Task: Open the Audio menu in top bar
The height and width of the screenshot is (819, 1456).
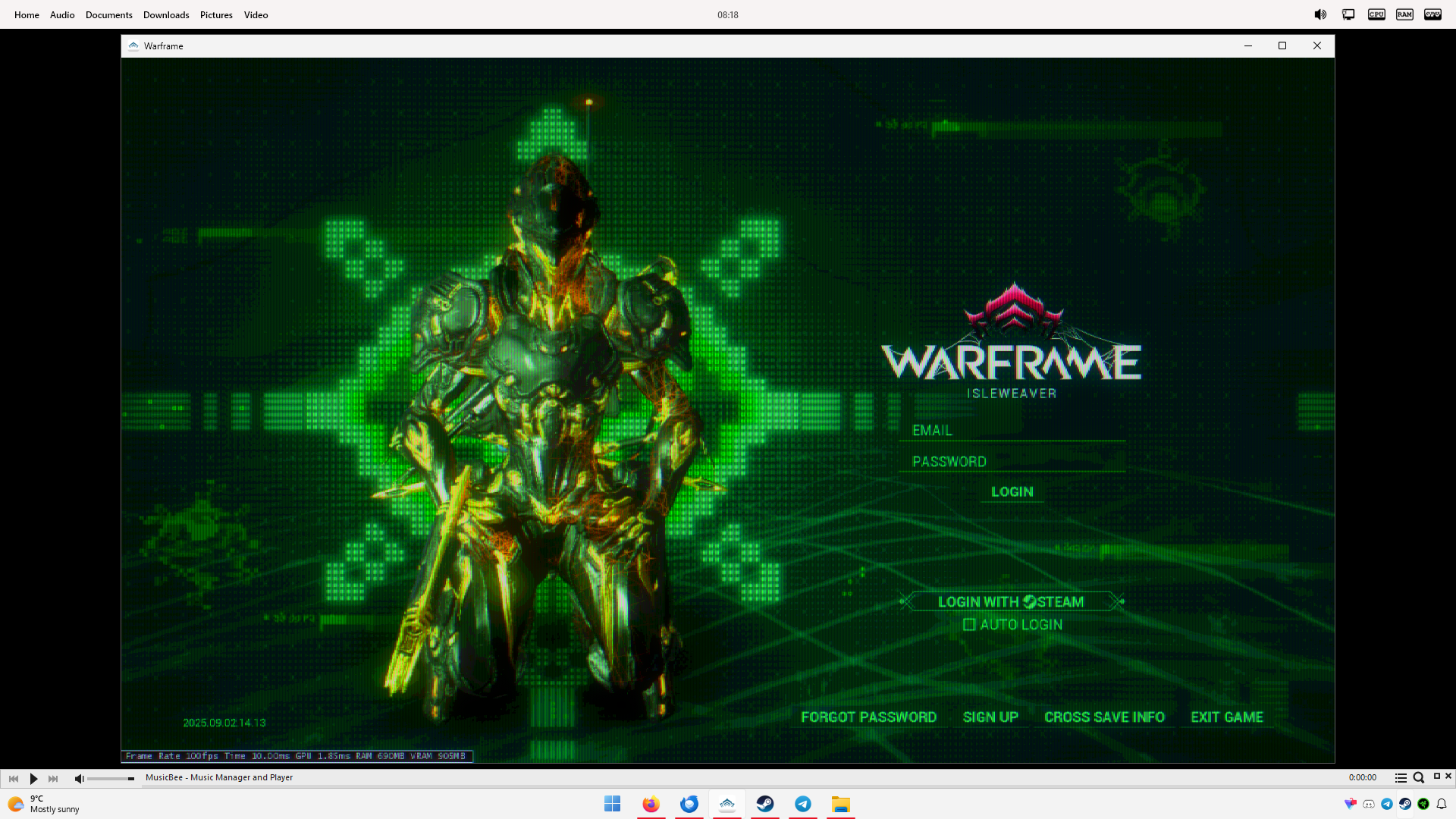Action: pyautogui.click(x=62, y=14)
